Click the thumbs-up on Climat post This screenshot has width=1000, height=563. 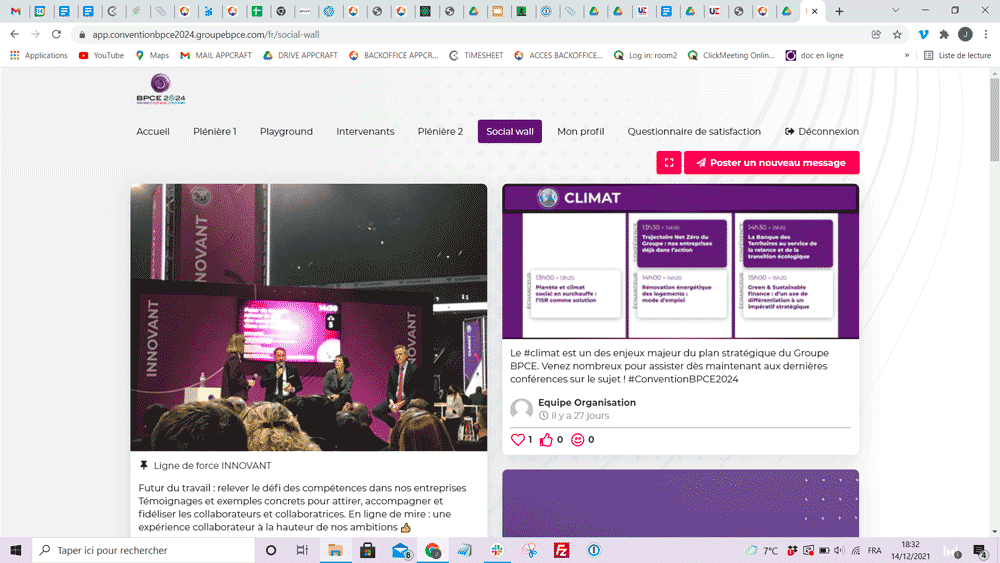[x=546, y=439]
